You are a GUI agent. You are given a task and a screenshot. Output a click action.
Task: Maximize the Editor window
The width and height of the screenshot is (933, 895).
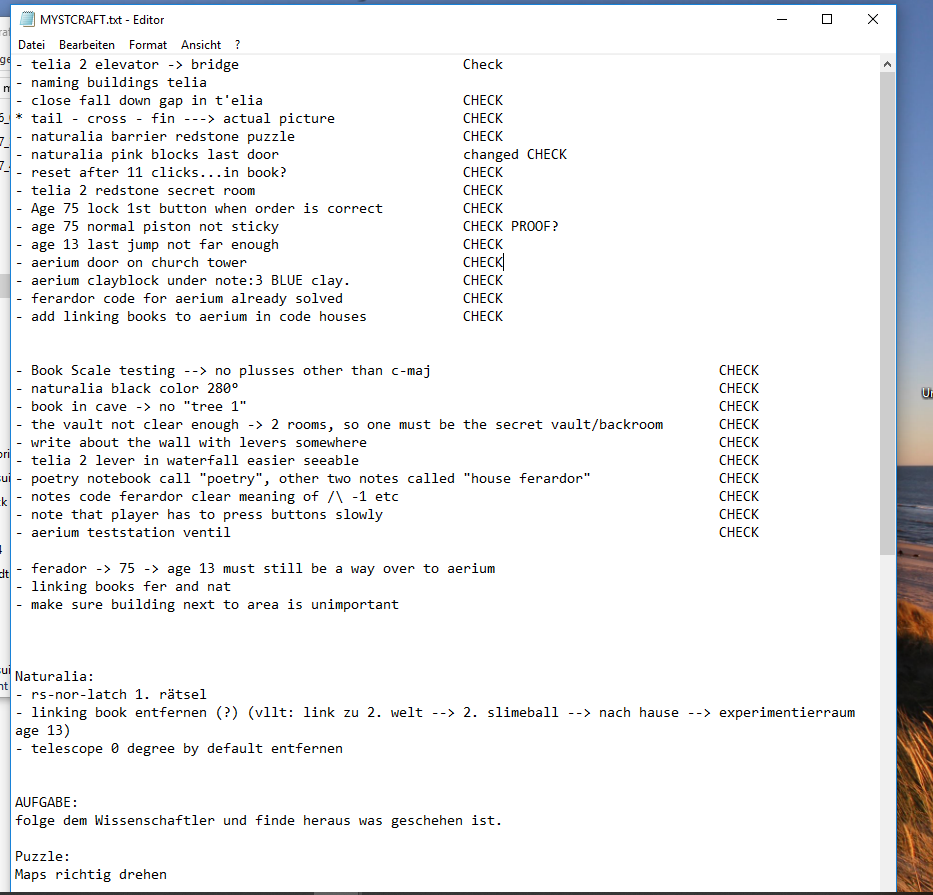click(827, 19)
